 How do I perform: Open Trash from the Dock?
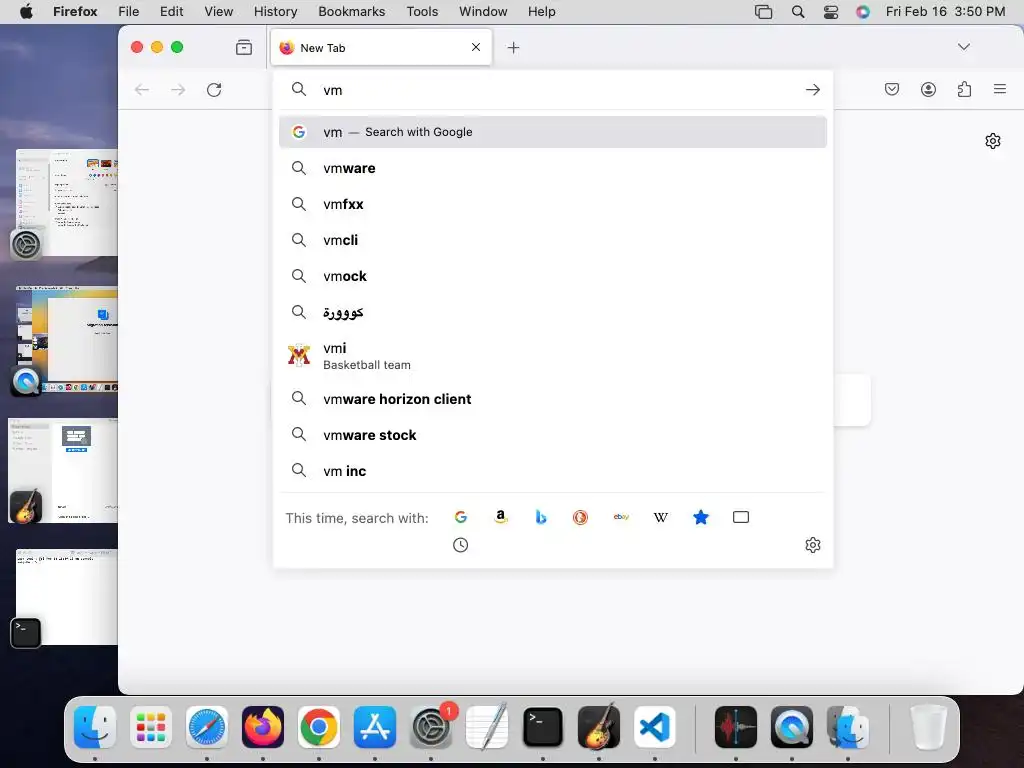(x=928, y=727)
